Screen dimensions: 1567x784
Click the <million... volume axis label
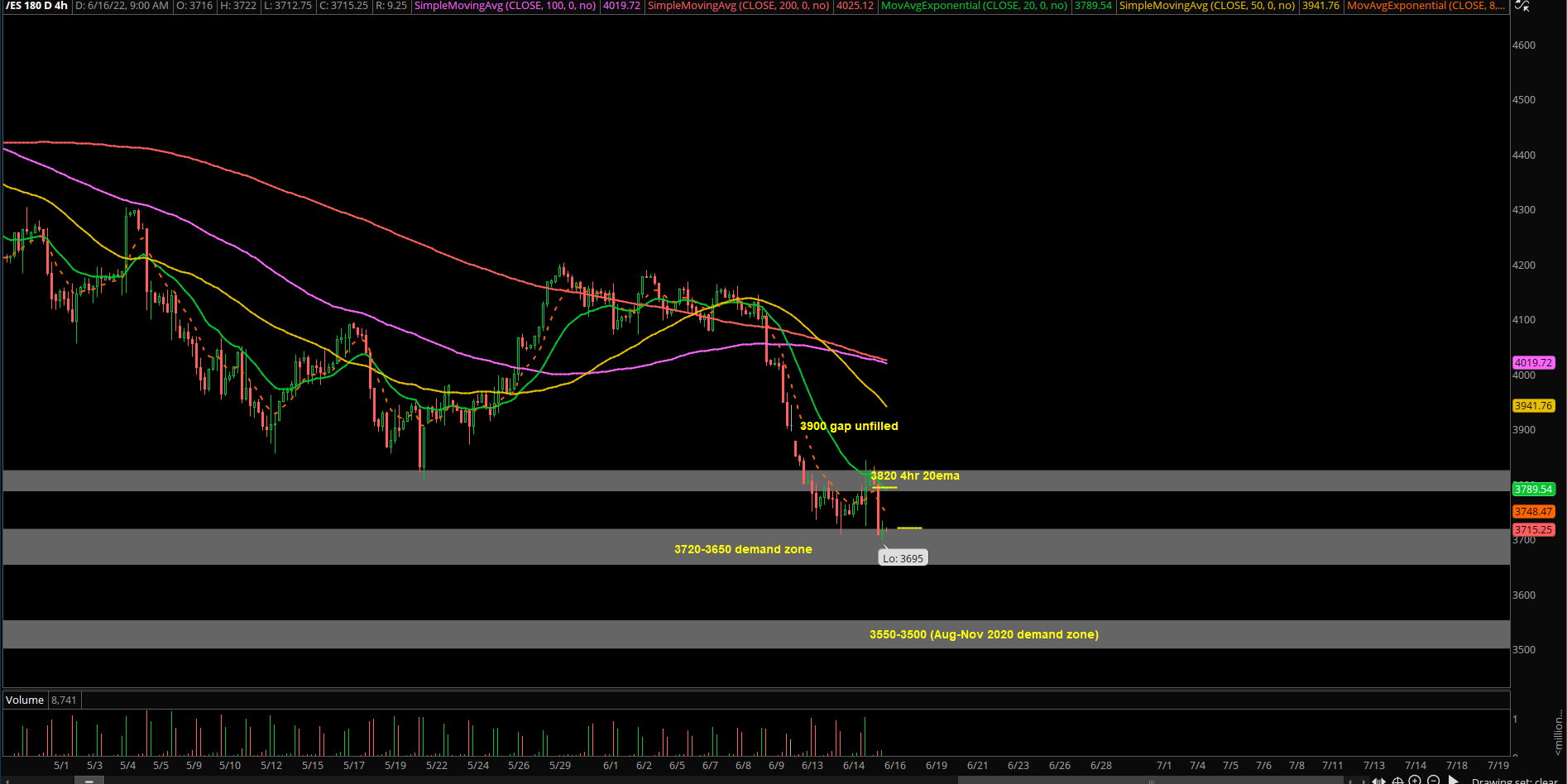(x=1559, y=732)
